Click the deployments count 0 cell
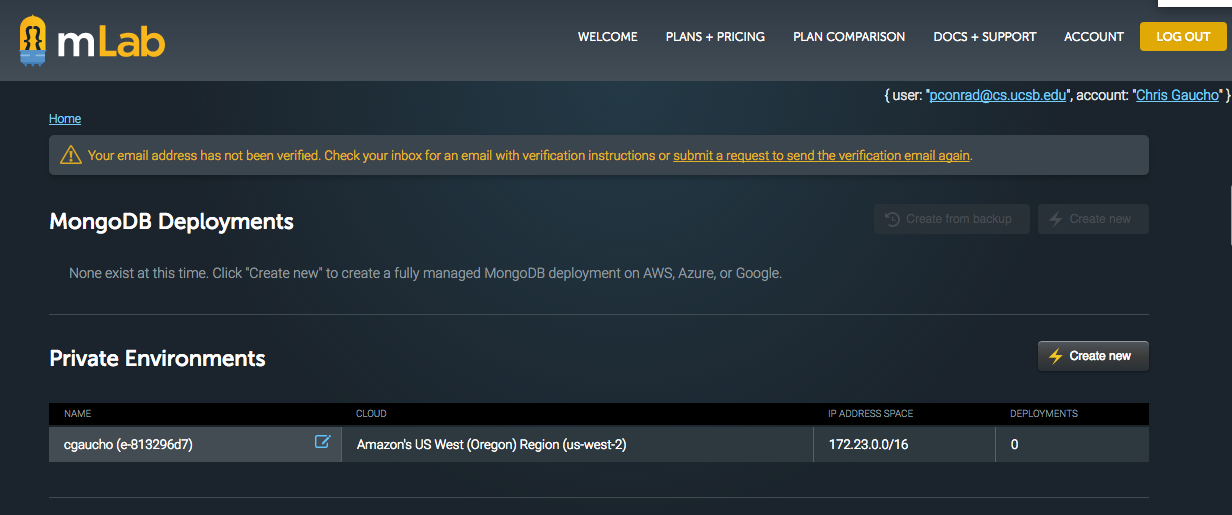The image size is (1232, 515). pos(1072,444)
